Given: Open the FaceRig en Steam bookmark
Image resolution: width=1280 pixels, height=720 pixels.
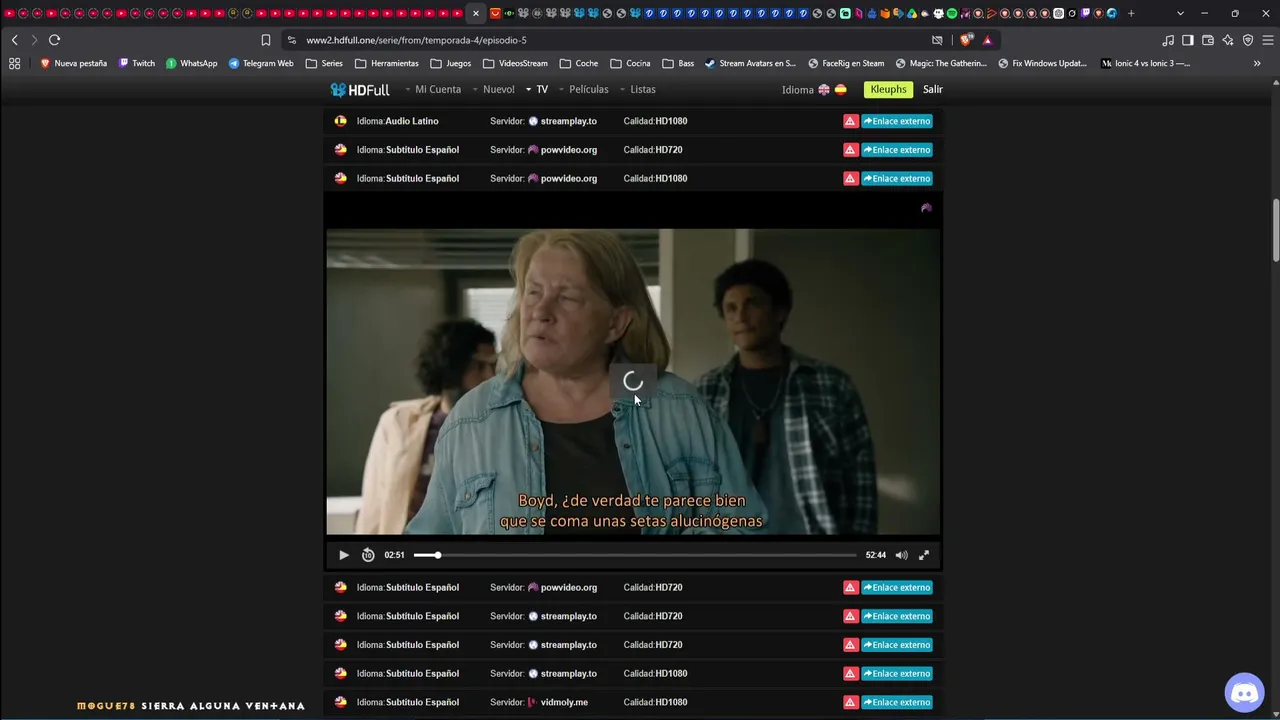Looking at the screenshot, I should point(846,63).
